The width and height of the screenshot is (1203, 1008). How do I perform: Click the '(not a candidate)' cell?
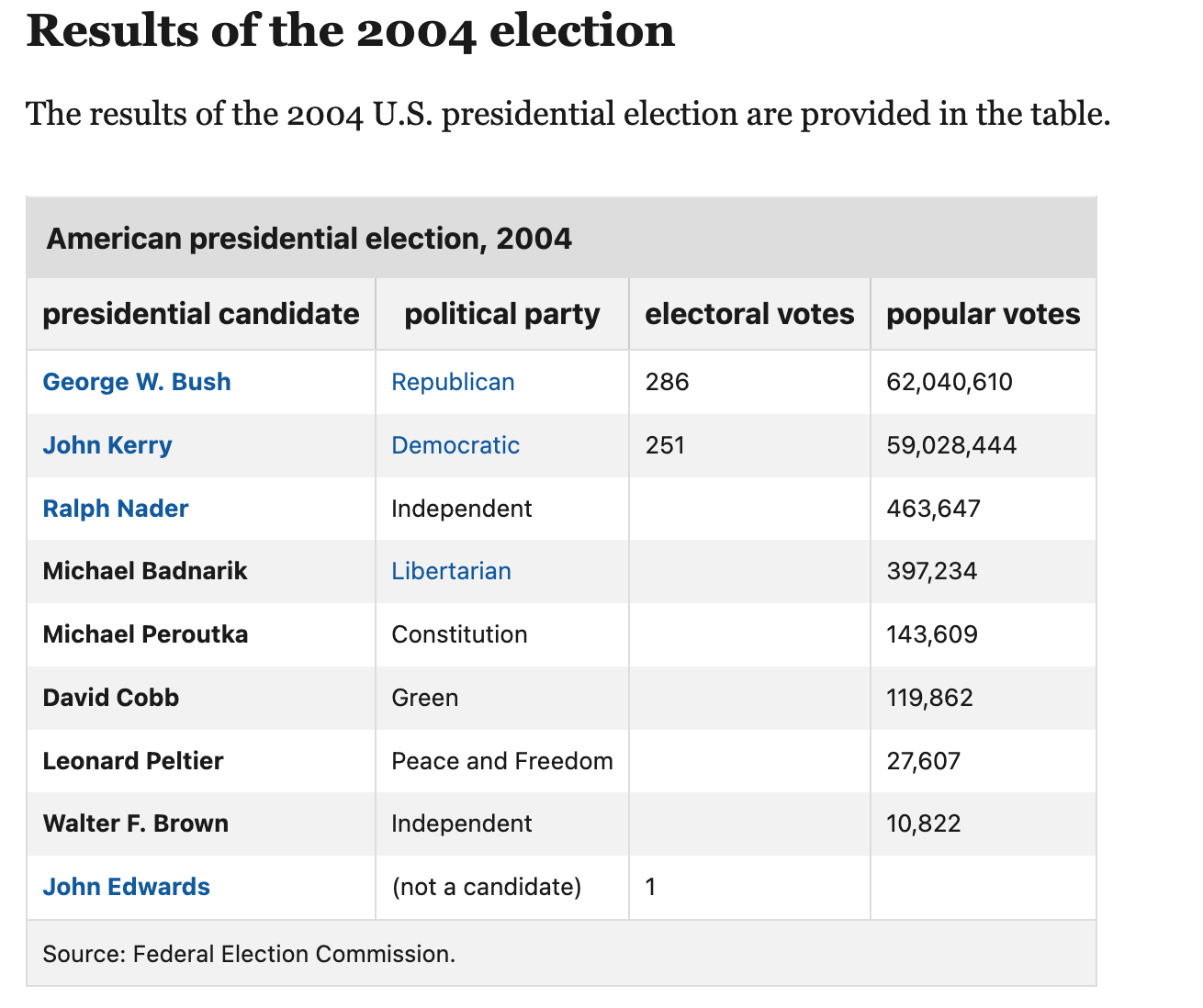point(487,887)
